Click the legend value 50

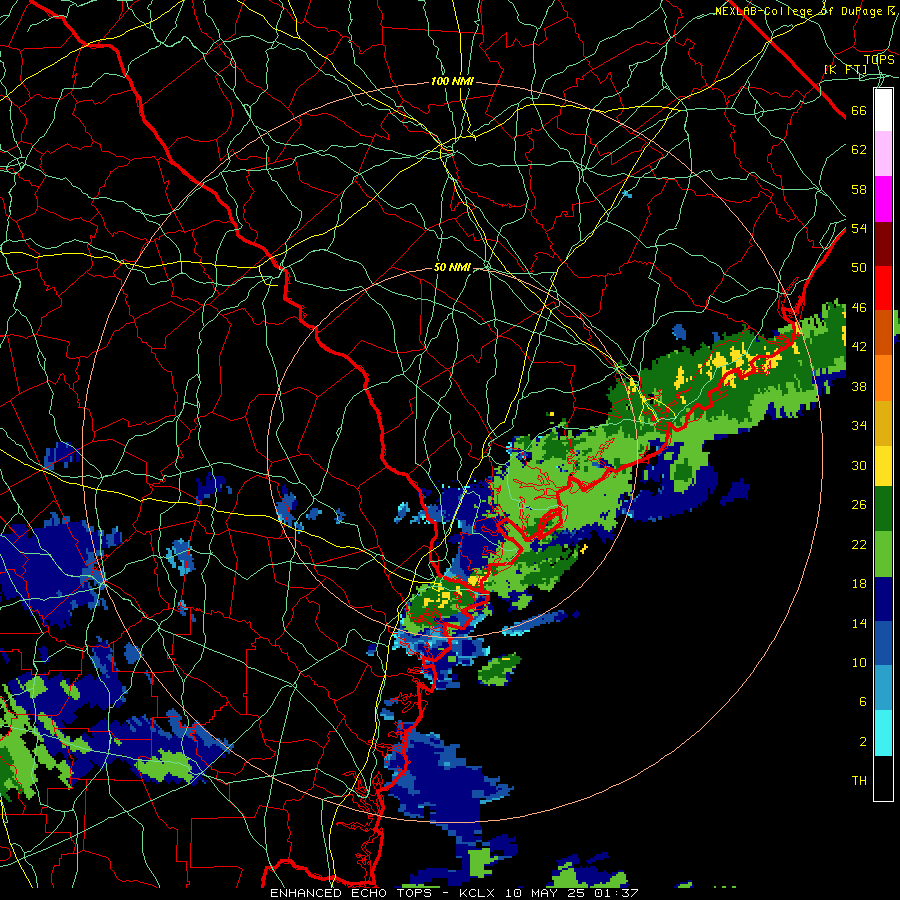point(859,267)
